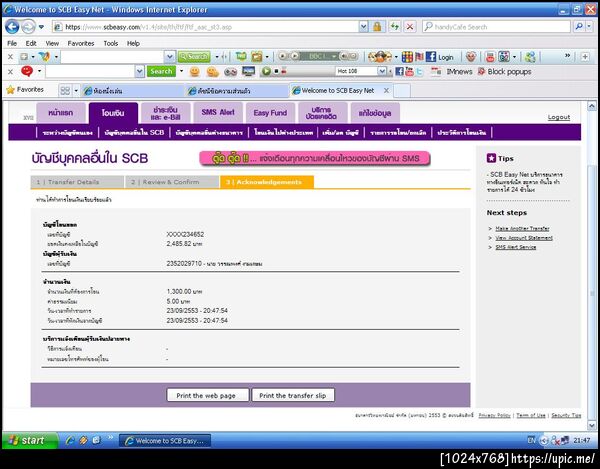Open the Edit menu

point(31,44)
